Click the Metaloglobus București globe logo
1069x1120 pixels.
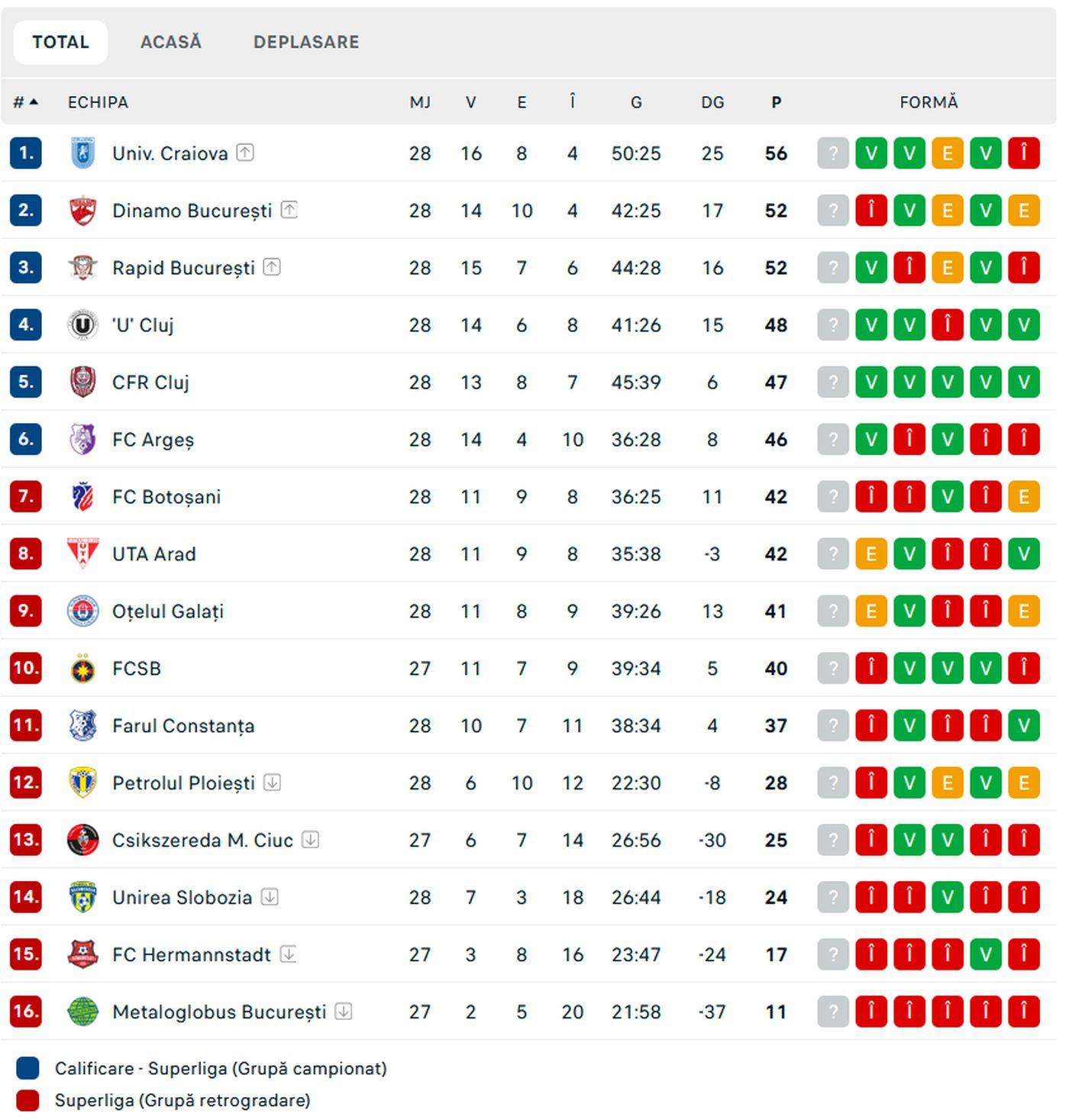pos(82,1012)
